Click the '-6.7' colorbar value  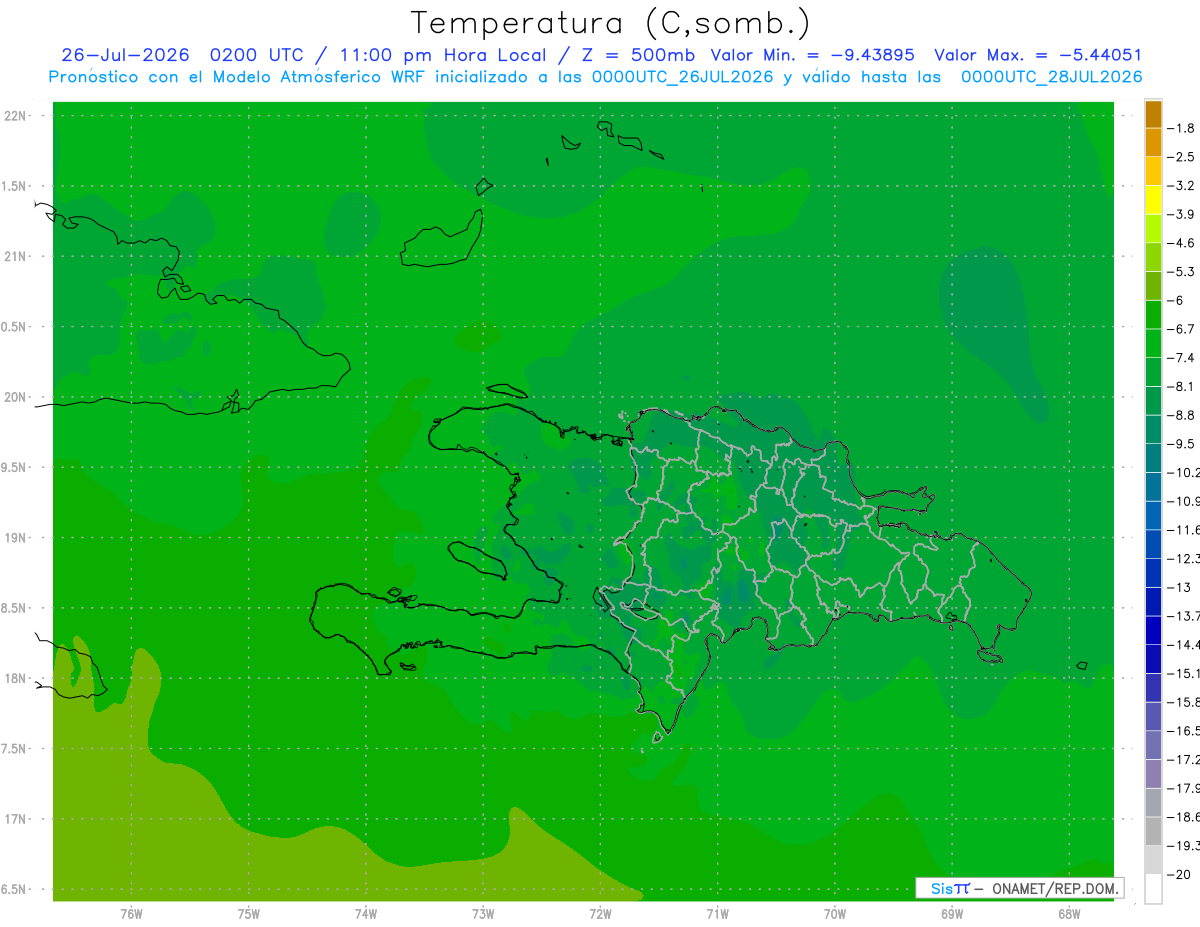[1181, 328]
